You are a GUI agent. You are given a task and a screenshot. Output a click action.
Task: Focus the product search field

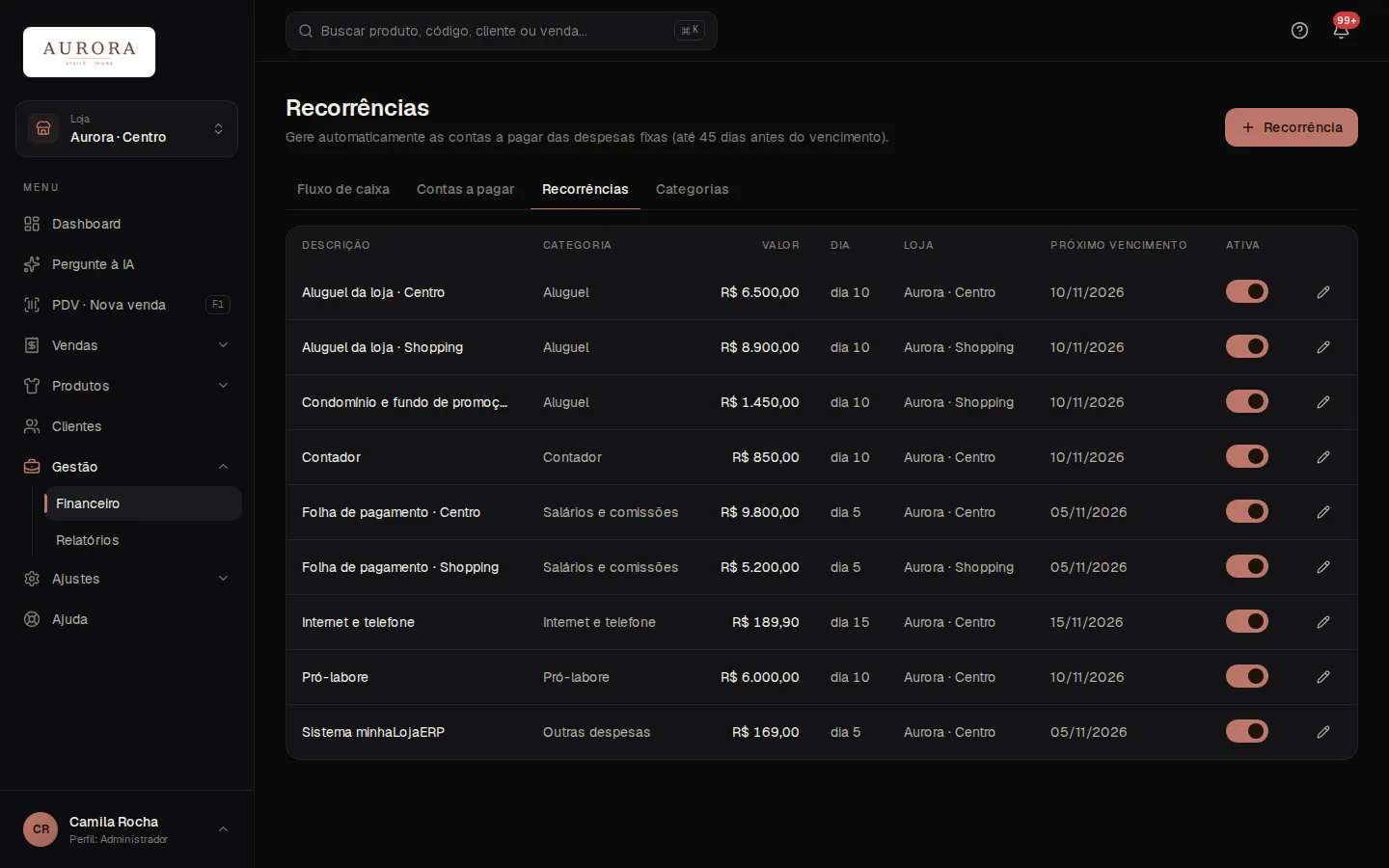502,31
